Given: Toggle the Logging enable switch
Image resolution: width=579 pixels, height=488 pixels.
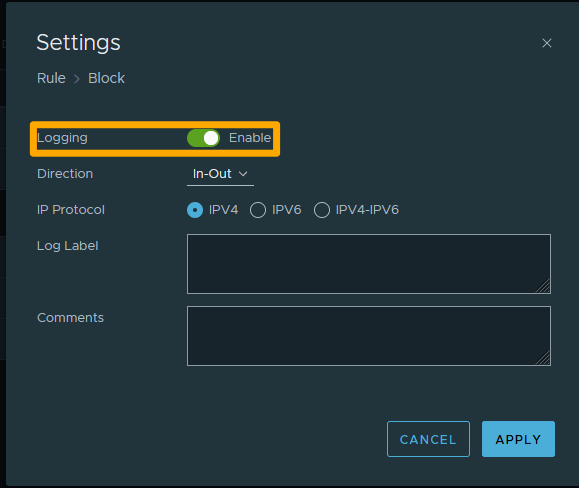Looking at the screenshot, I should [x=203, y=138].
